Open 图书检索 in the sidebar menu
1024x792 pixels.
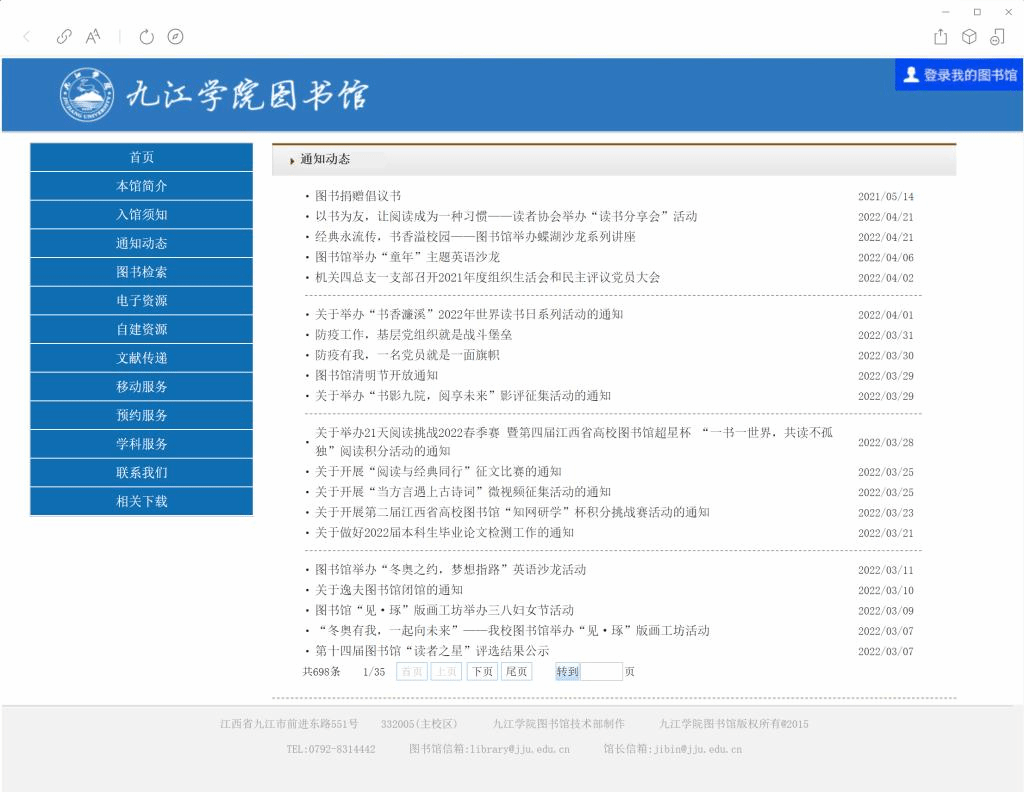[x=141, y=272]
